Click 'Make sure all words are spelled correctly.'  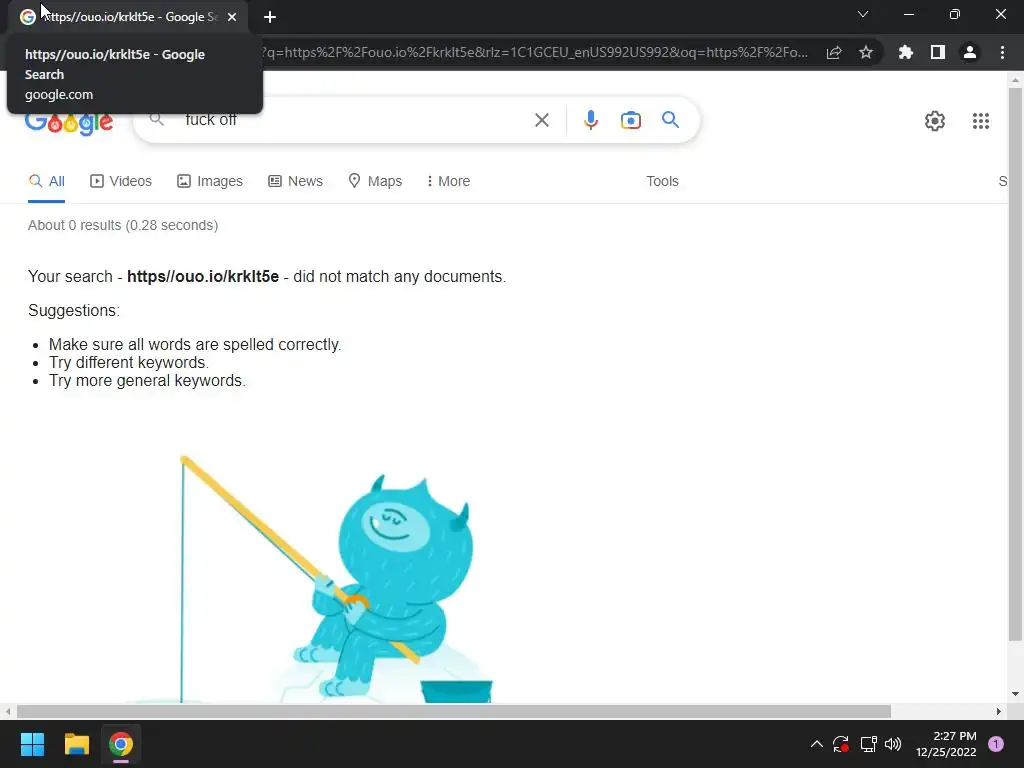pyautogui.click(x=195, y=344)
